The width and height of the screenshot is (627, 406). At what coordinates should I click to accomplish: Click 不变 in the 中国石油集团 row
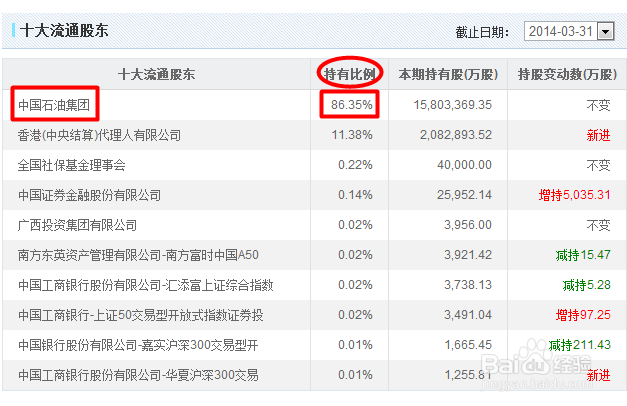click(x=599, y=105)
